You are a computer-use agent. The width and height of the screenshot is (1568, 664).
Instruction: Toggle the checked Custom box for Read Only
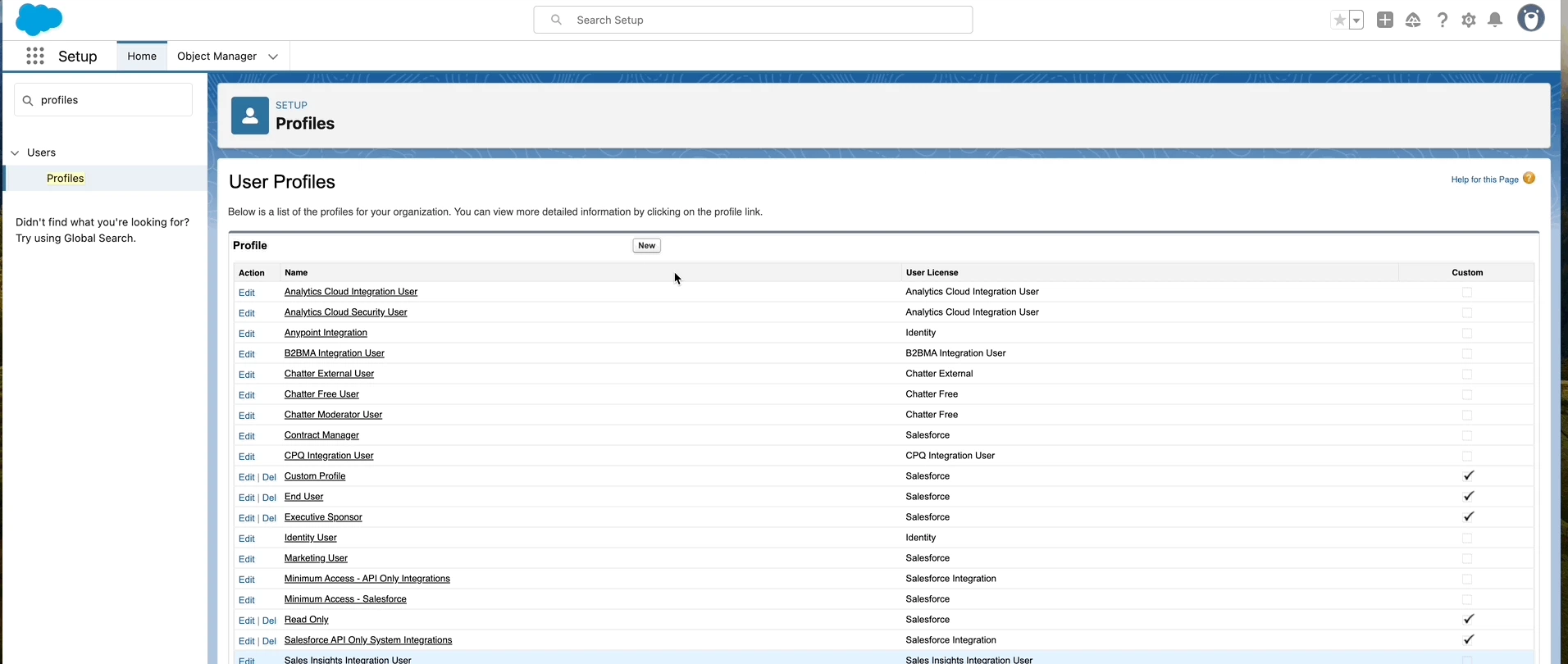coord(1468,619)
